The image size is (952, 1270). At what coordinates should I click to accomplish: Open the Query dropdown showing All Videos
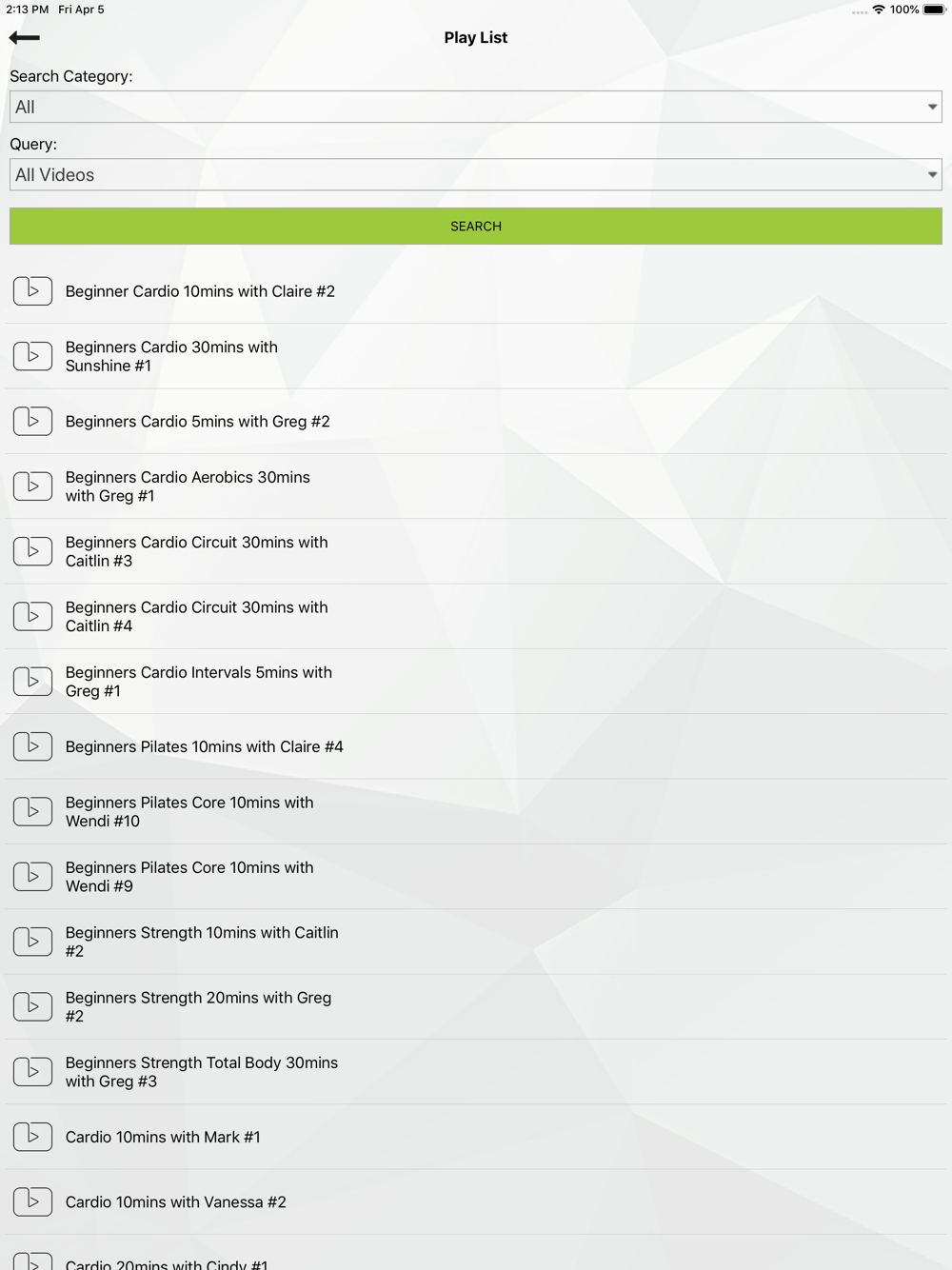(x=476, y=175)
